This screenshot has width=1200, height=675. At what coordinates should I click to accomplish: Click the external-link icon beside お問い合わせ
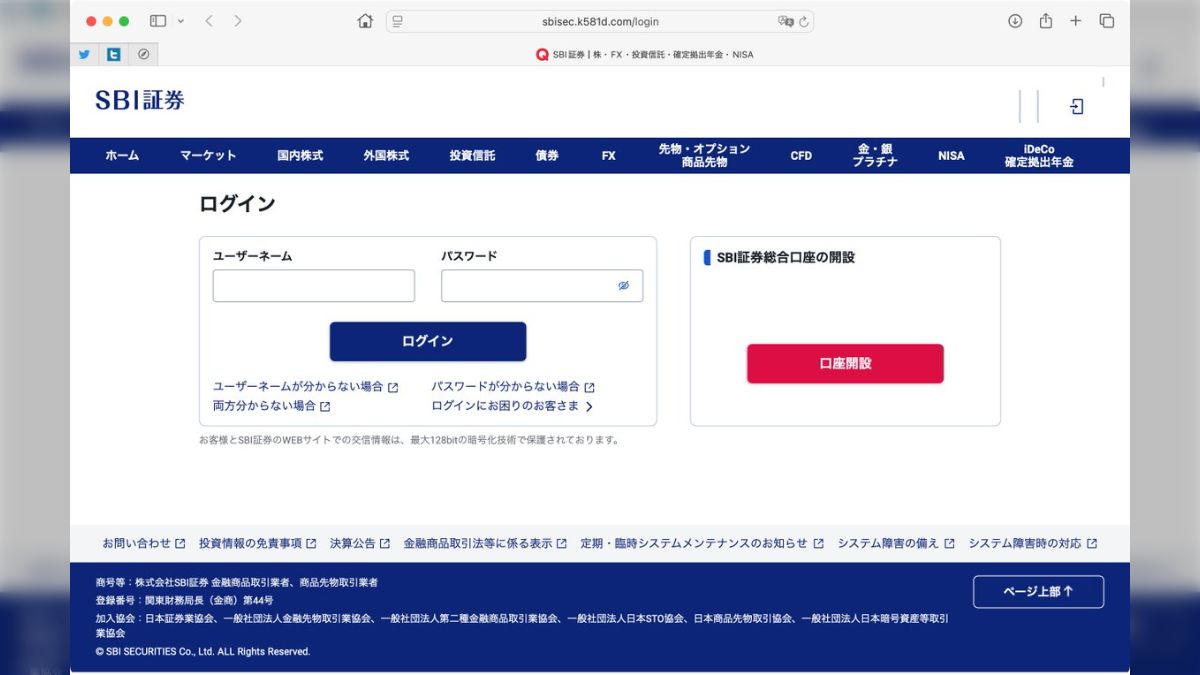point(180,544)
